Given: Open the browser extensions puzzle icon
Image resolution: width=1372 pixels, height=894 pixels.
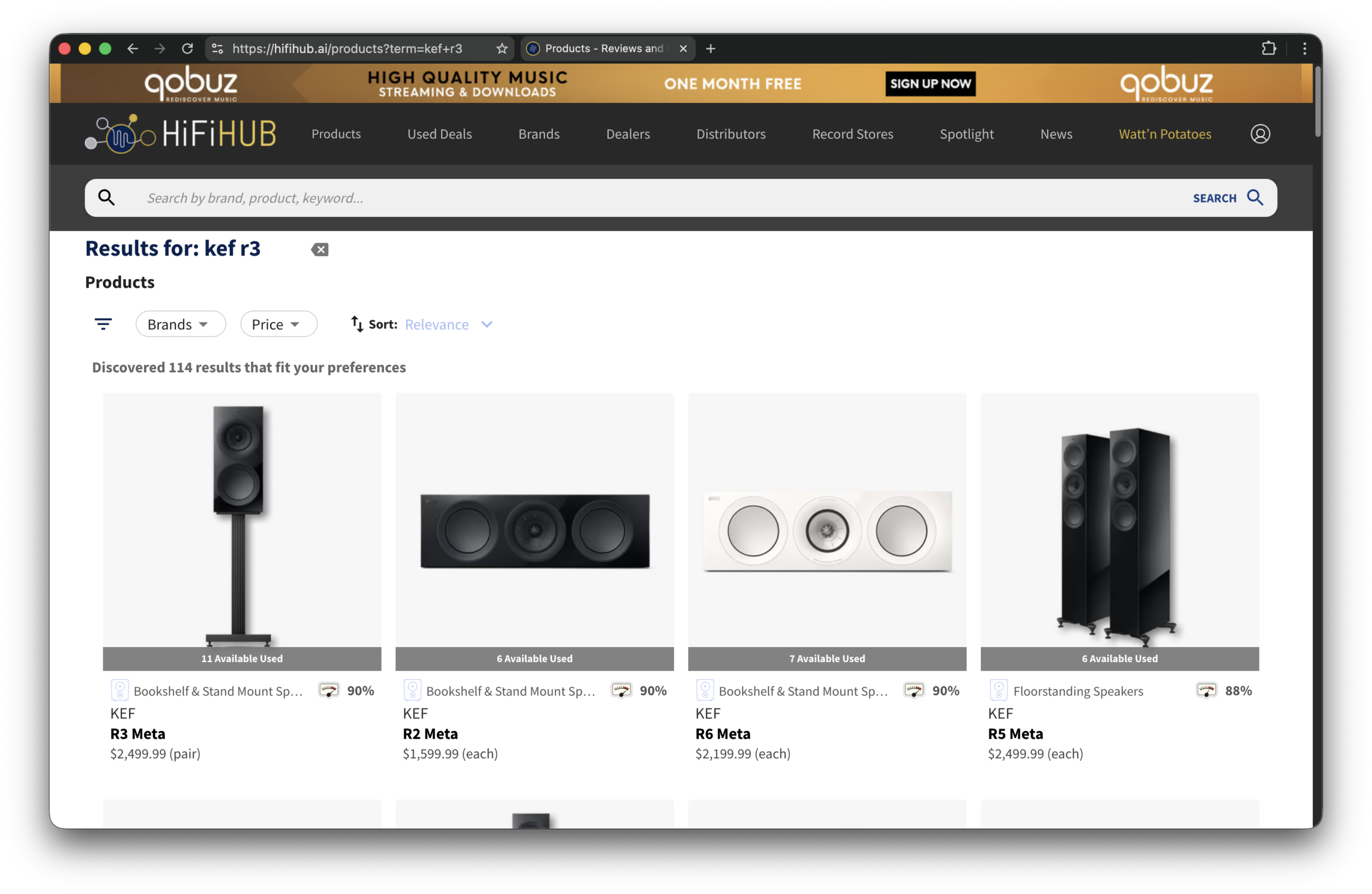Looking at the screenshot, I should tap(1268, 48).
